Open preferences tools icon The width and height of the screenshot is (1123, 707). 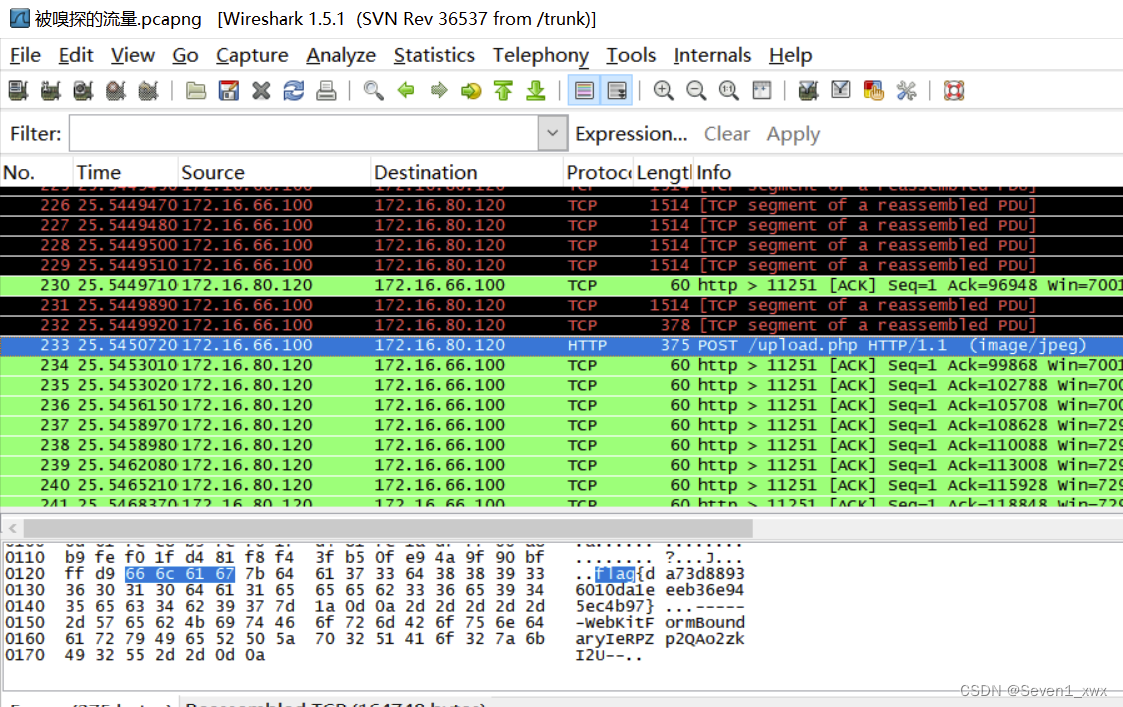(906, 90)
